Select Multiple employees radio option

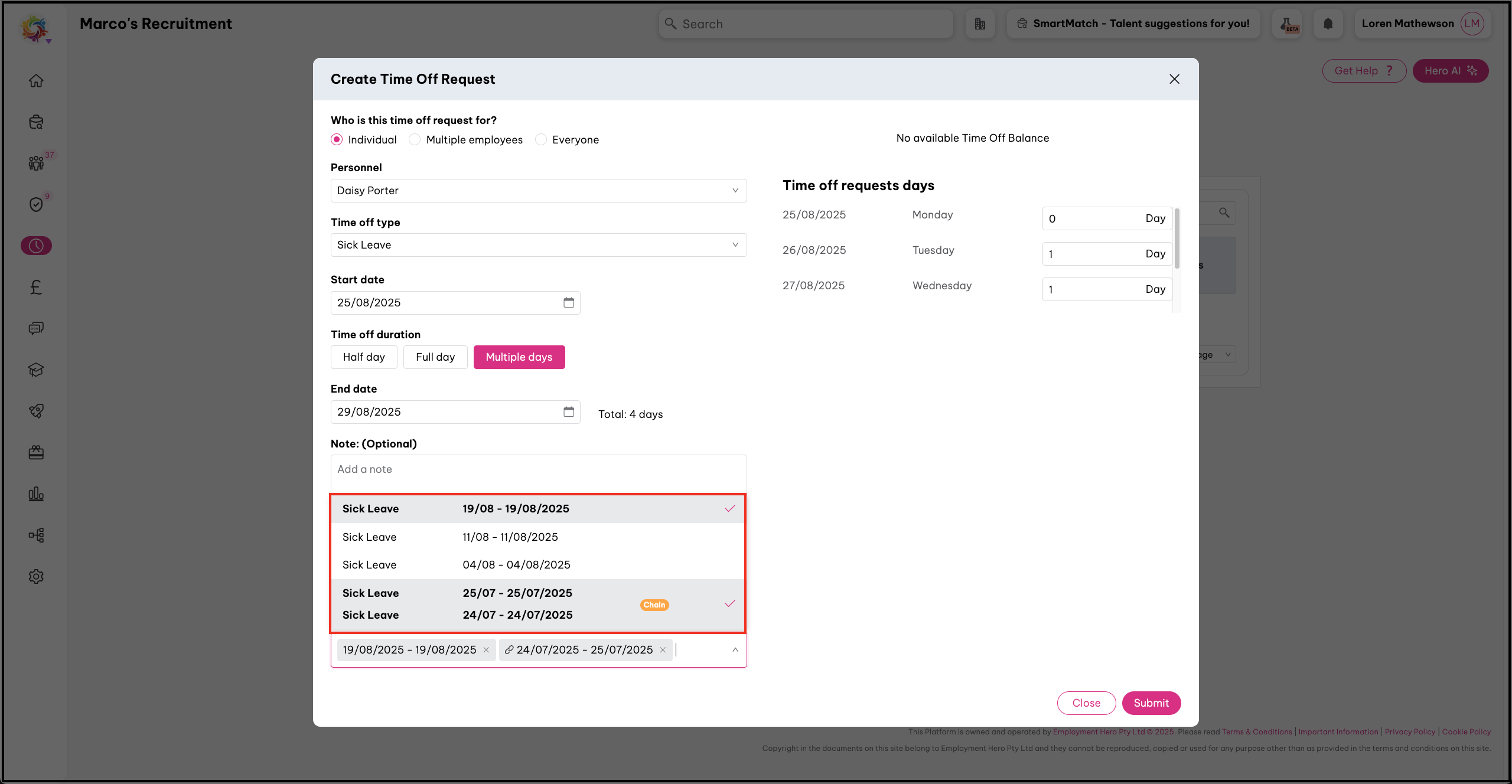[x=415, y=140]
